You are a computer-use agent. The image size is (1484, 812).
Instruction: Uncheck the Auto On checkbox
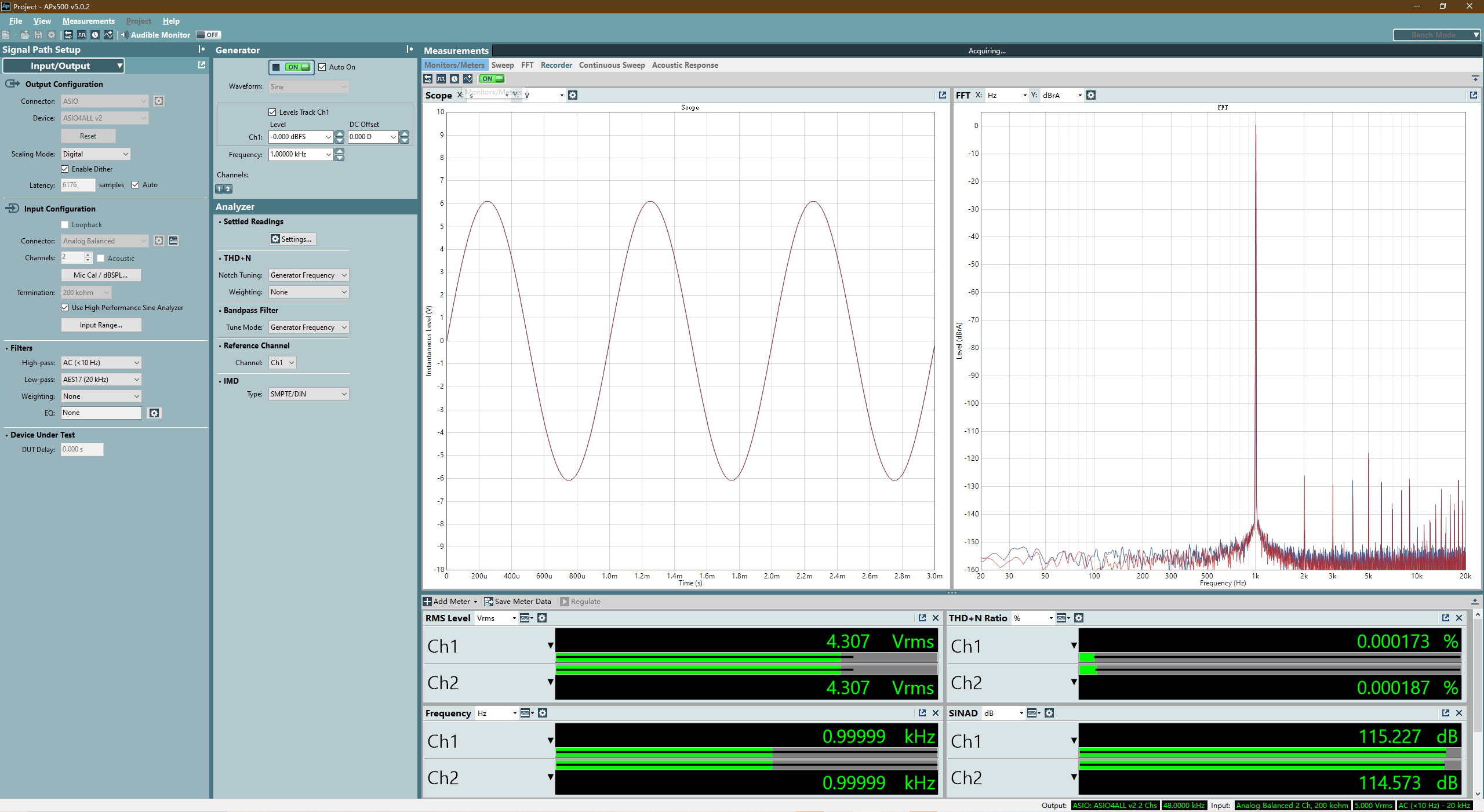(322, 67)
